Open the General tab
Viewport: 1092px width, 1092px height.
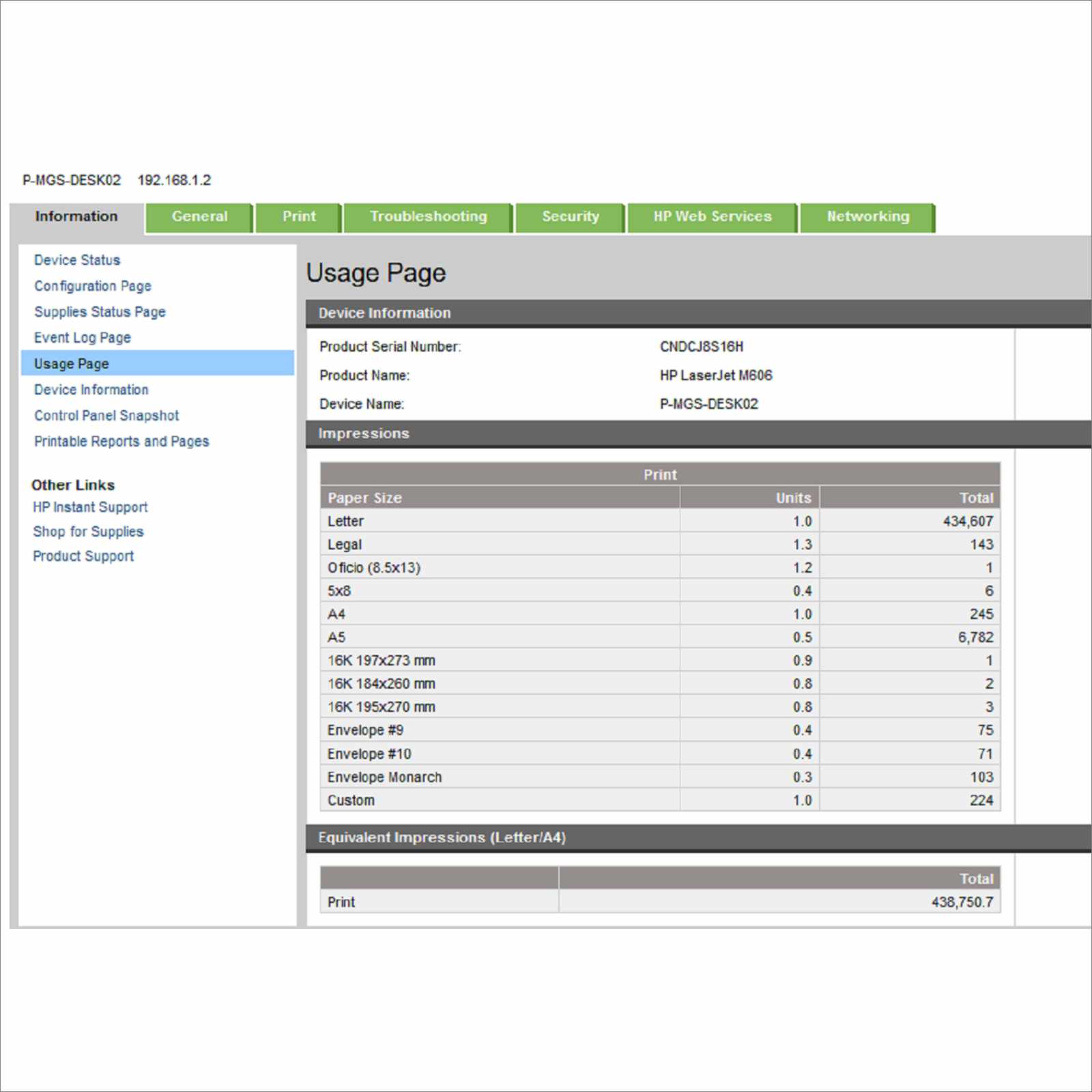click(x=199, y=217)
